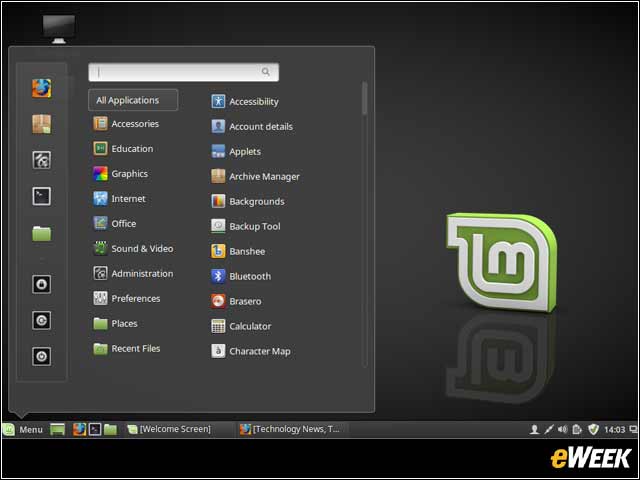Screen dimensions: 640x480
Task: Click the 14:03 clock in panel
Action: pyautogui.click(x=614, y=430)
